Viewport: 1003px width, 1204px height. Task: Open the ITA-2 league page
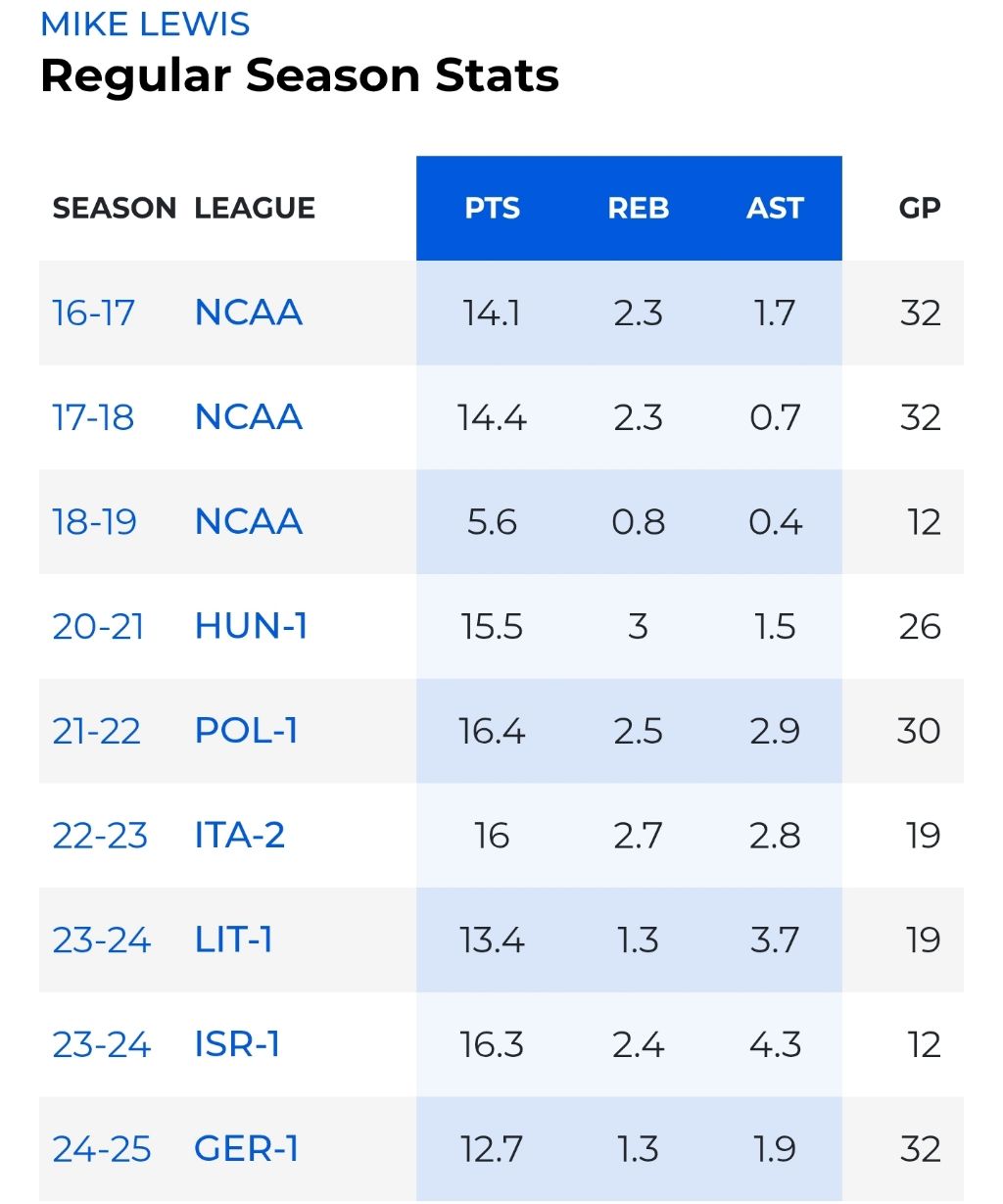(x=240, y=836)
